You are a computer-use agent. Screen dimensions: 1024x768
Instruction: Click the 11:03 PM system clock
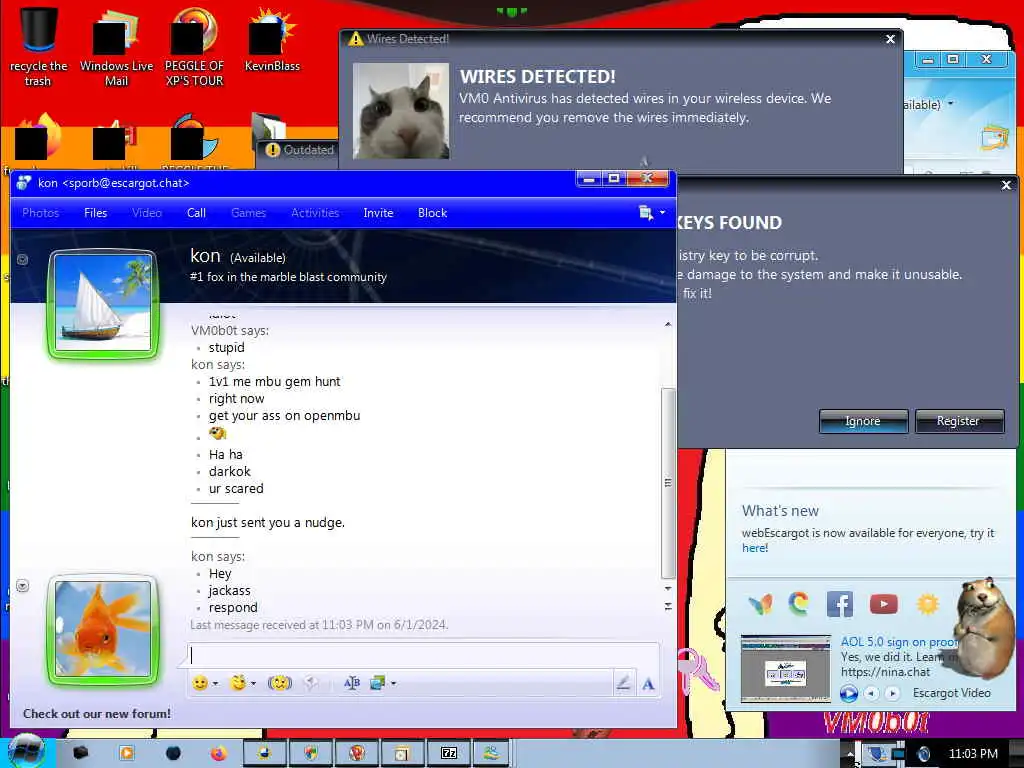pyautogui.click(x=973, y=754)
